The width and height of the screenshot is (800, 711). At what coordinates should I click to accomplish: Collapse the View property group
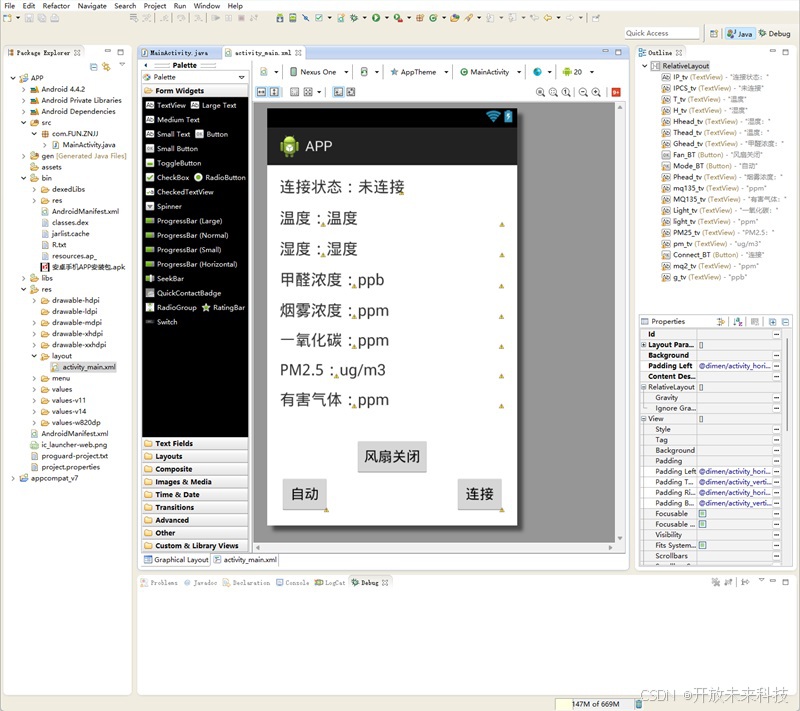tap(643, 419)
